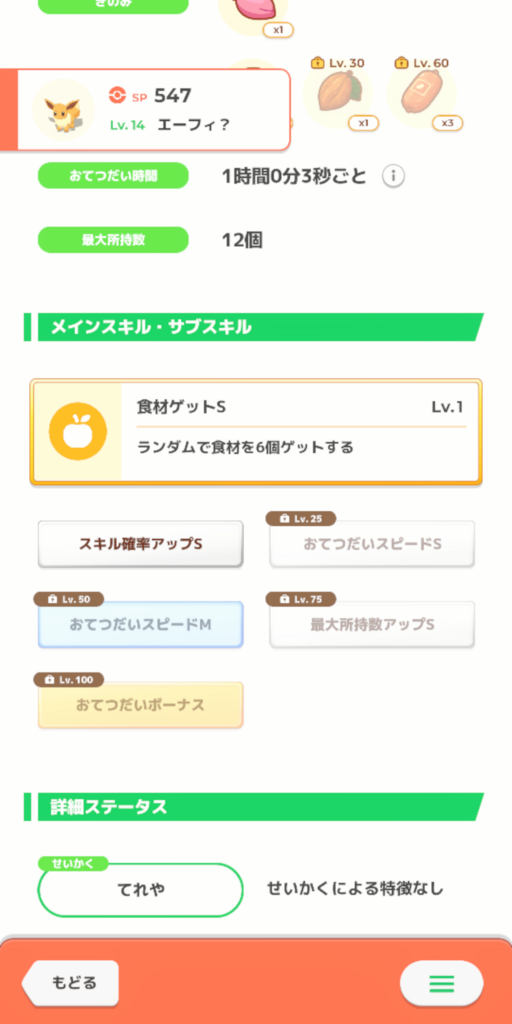The image size is (512, 1024).
Task: Tap the 最大所持数 green label
Action: pos(113,240)
